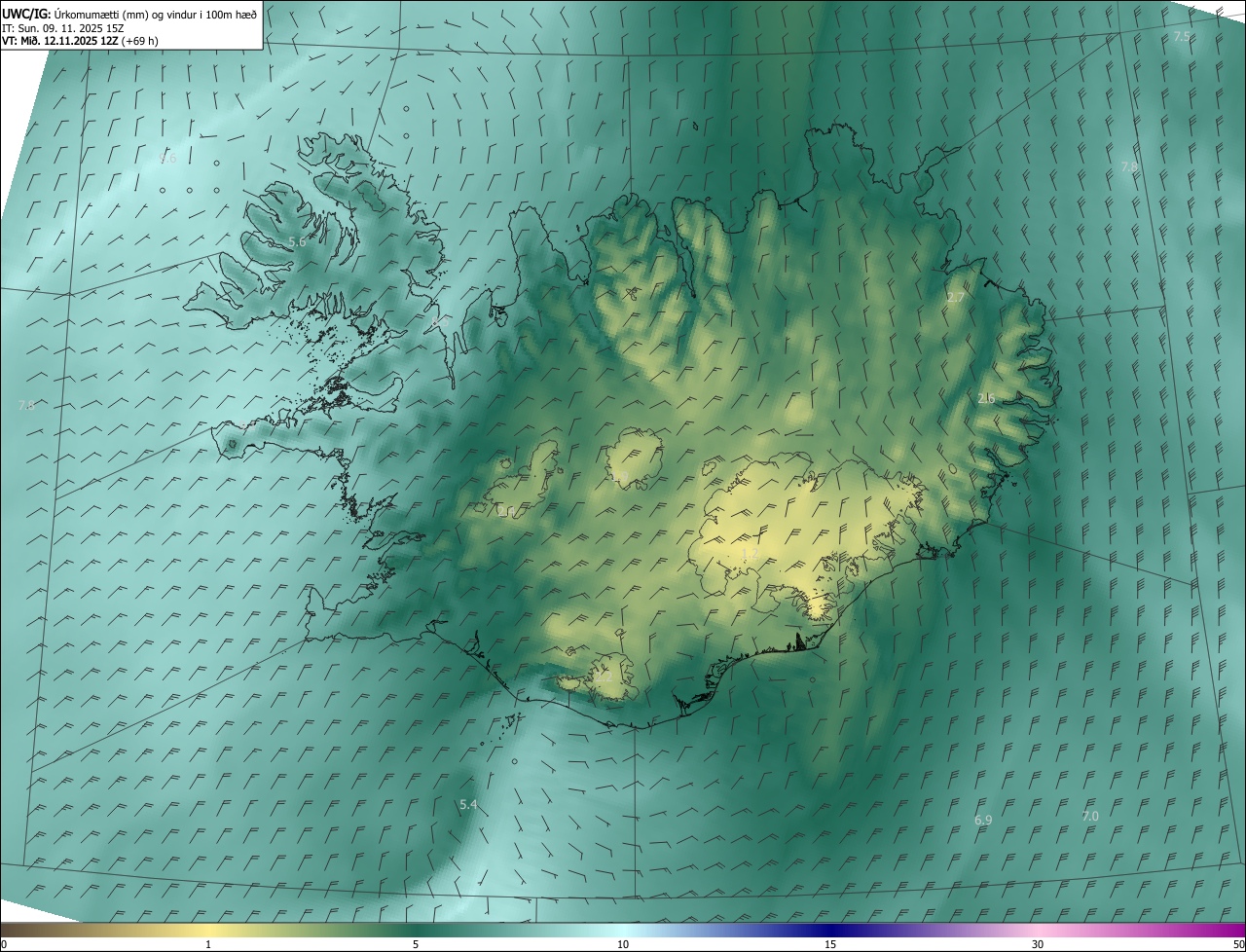
Task: Click the '50' tick on the colour scale
Action: pyautogui.click(x=1238, y=945)
